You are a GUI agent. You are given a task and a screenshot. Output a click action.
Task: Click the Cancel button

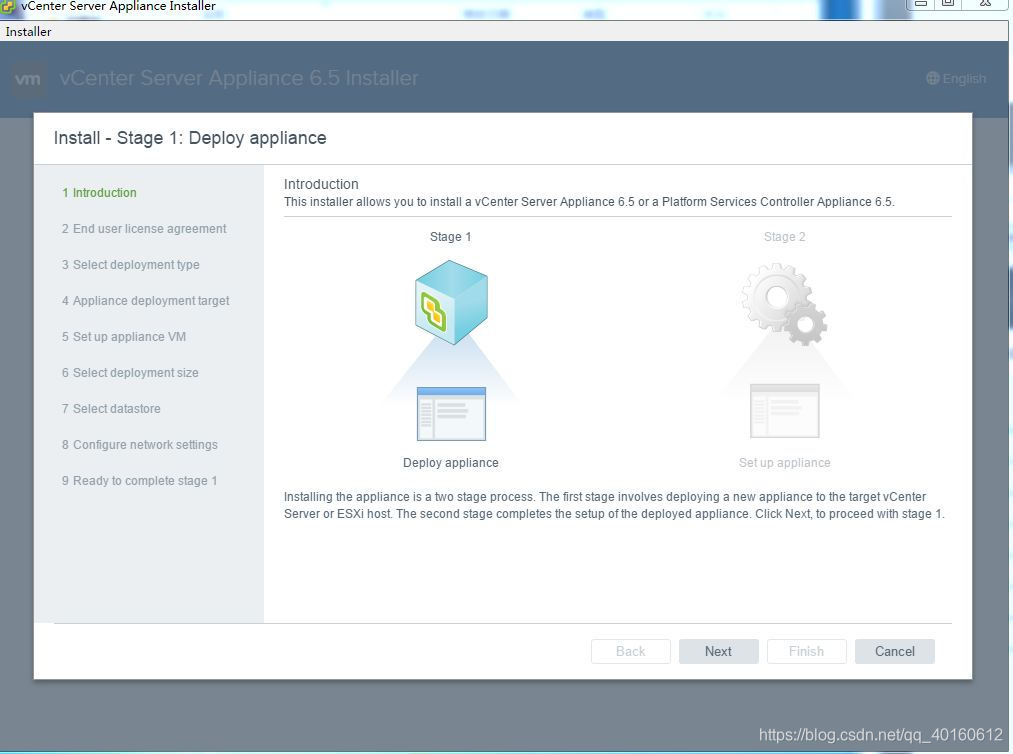pos(894,651)
